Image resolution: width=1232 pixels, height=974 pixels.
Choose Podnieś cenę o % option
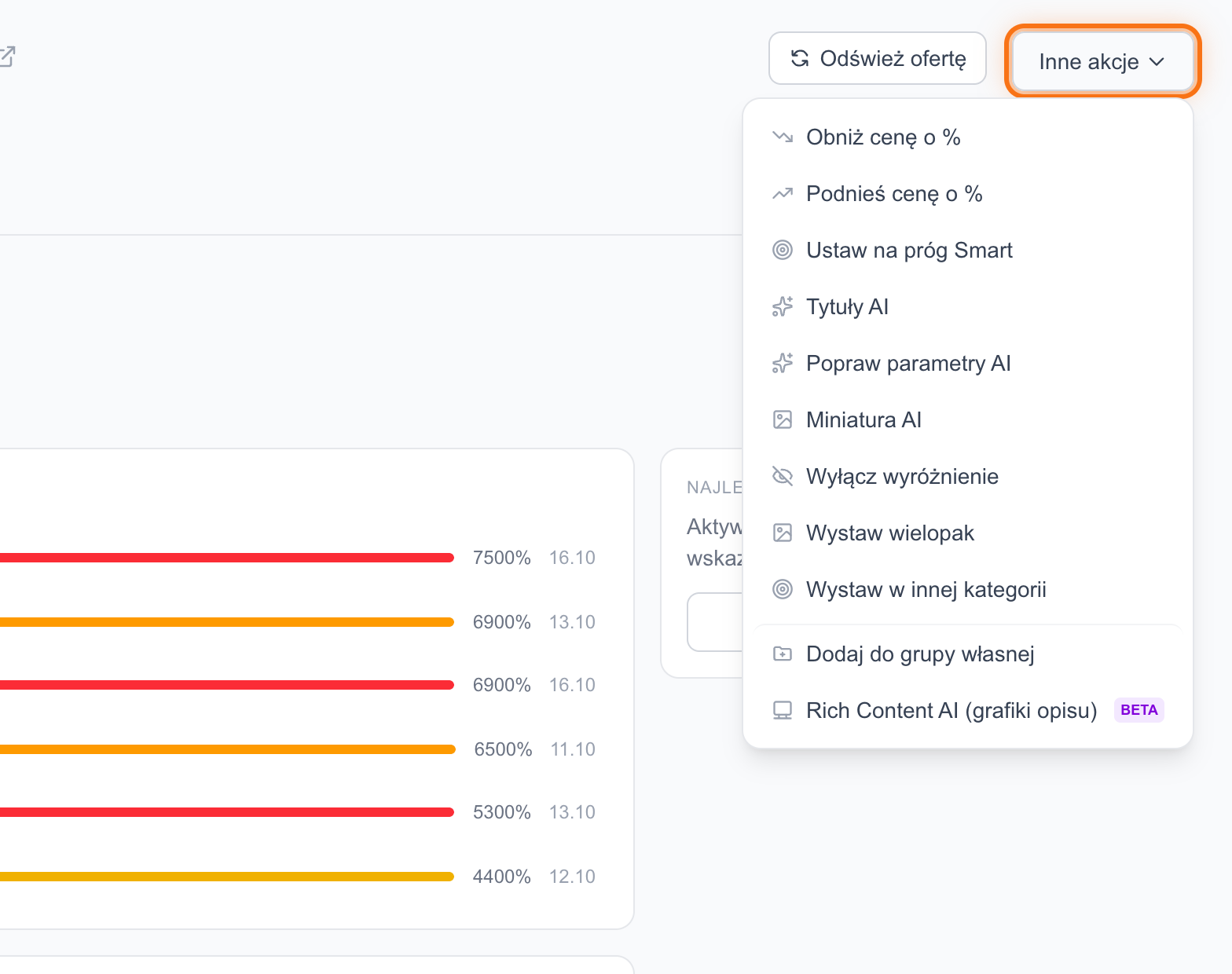coord(968,194)
